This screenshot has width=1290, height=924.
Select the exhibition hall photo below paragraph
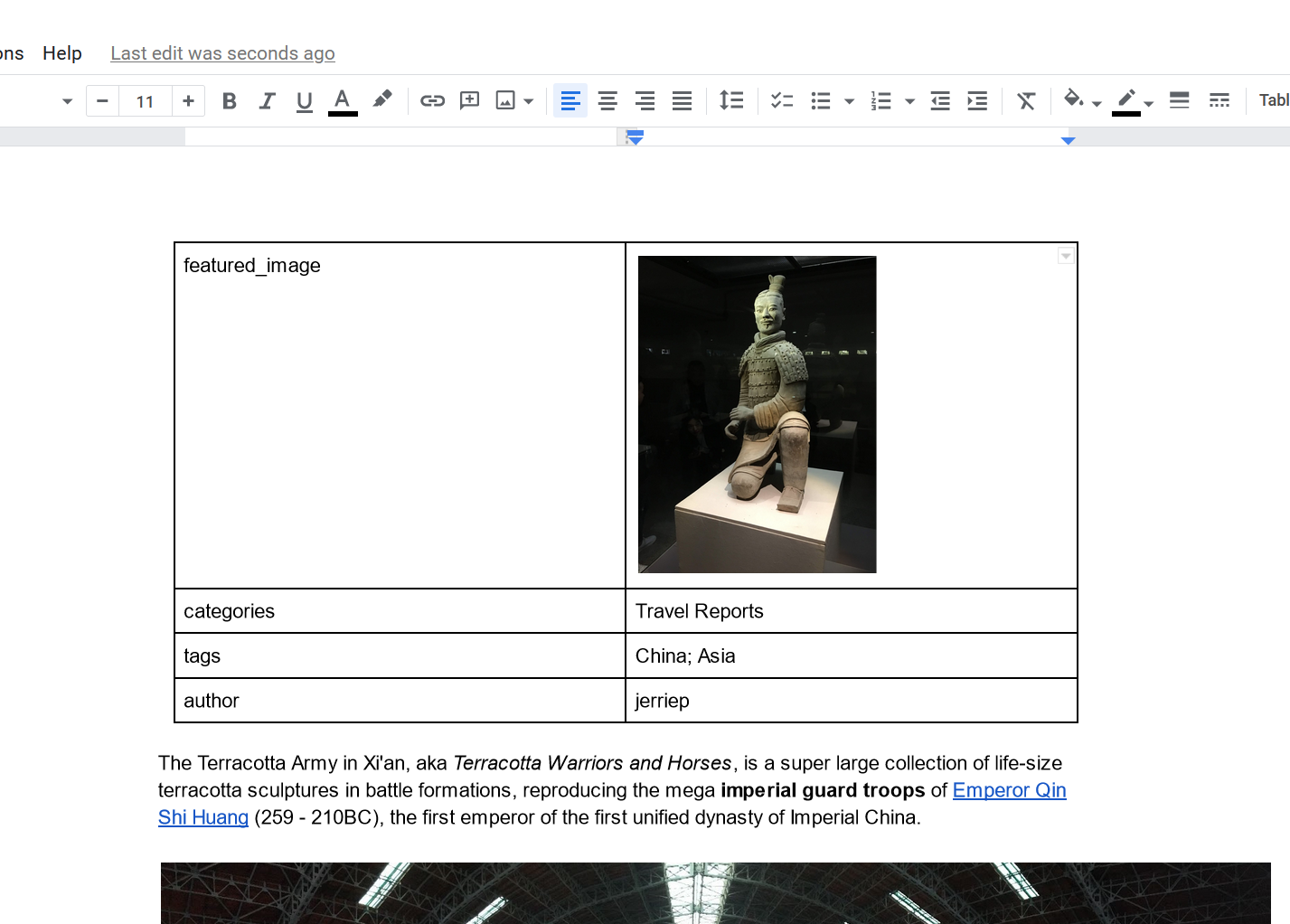[x=716, y=893]
